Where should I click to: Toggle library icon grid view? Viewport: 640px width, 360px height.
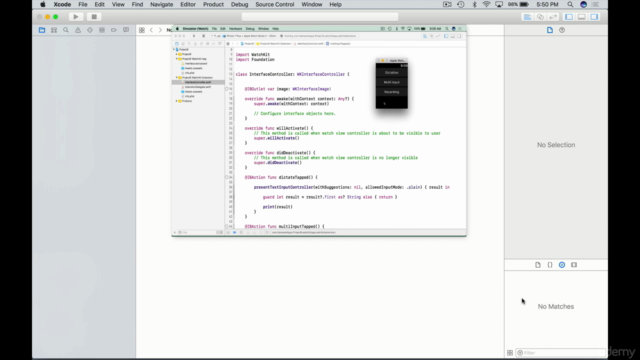click(510, 353)
